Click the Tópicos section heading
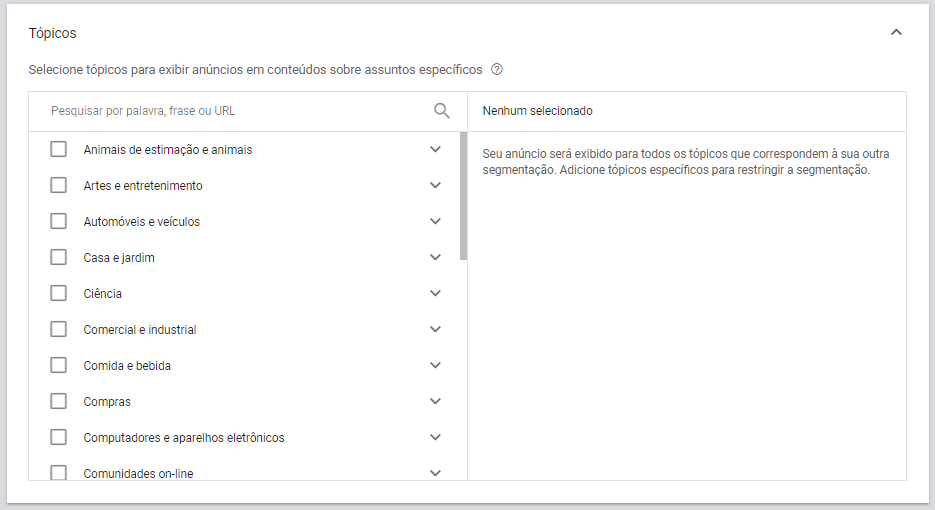The width and height of the screenshot is (935, 510). click(x=52, y=33)
